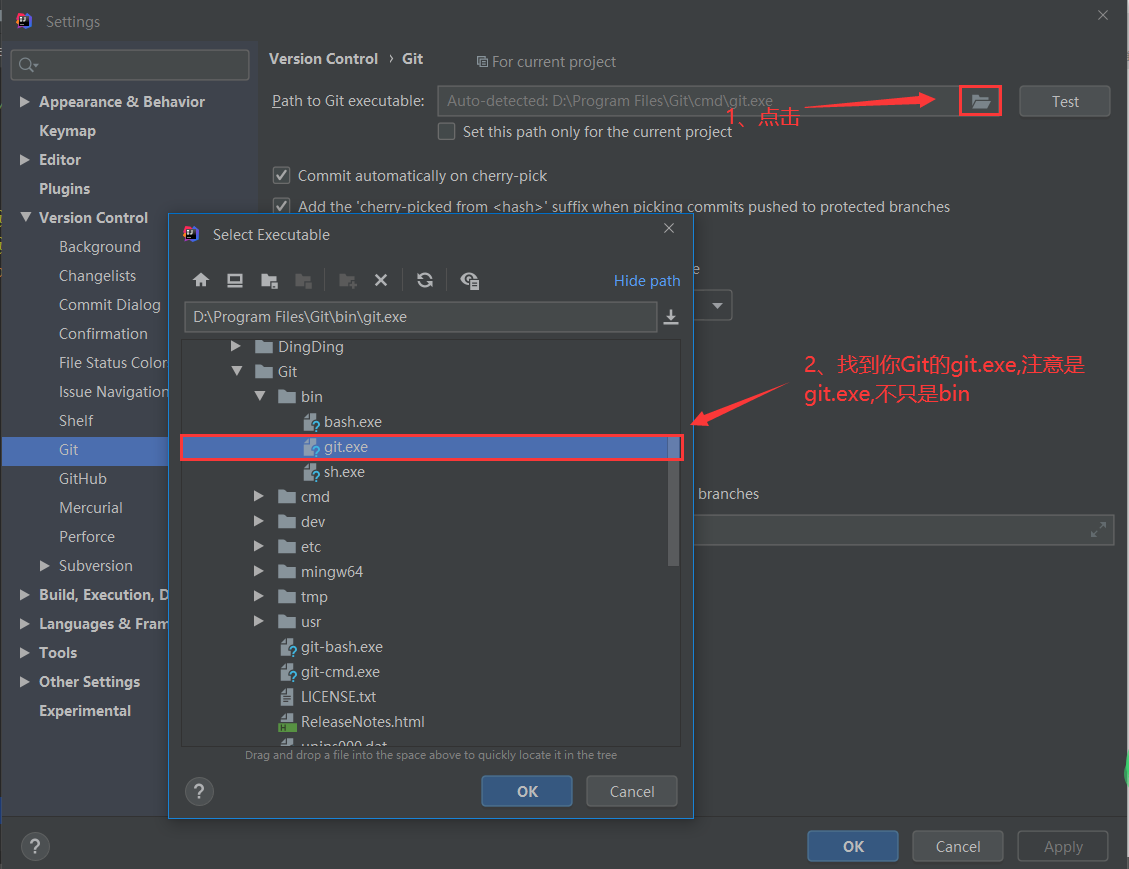Open Experimental settings page
Screen dimensions: 1129x869
85,711
